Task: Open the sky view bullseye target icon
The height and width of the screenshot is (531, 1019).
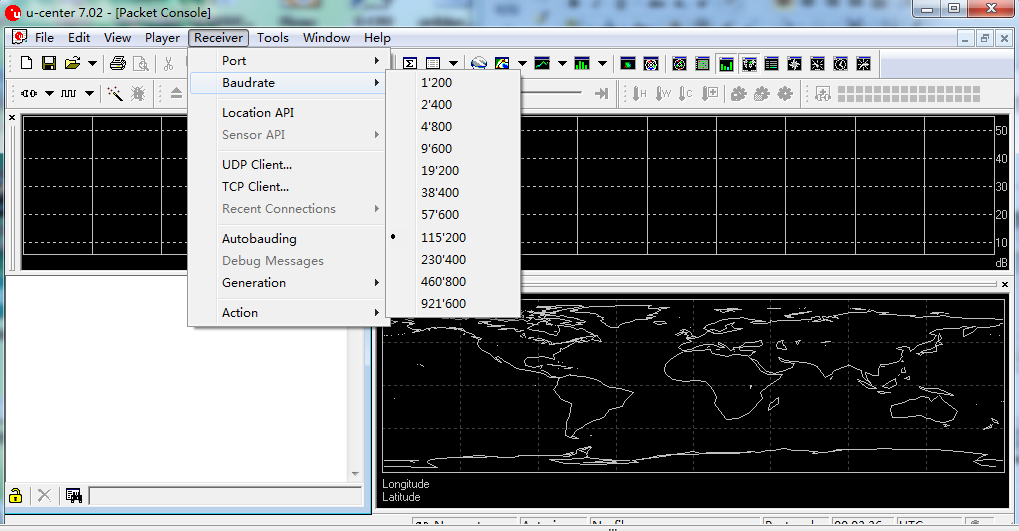Action: (651, 64)
